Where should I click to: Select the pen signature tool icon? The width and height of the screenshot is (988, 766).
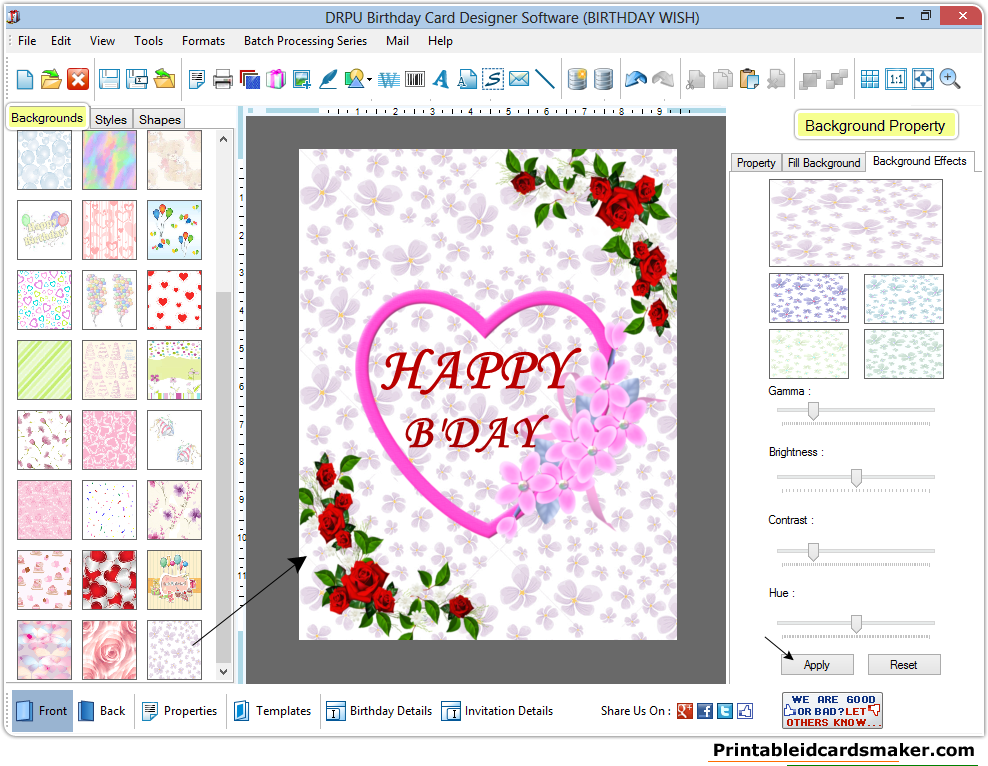(x=328, y=79)
